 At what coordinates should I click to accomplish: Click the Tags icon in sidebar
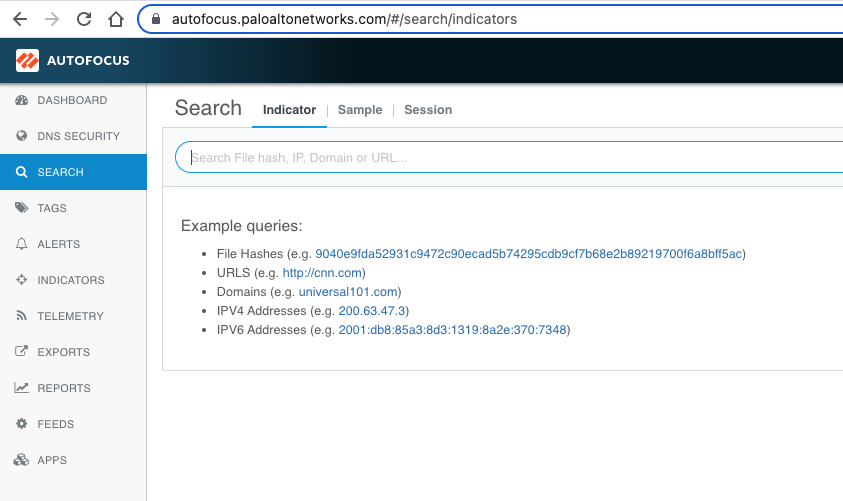coord(22,208)
